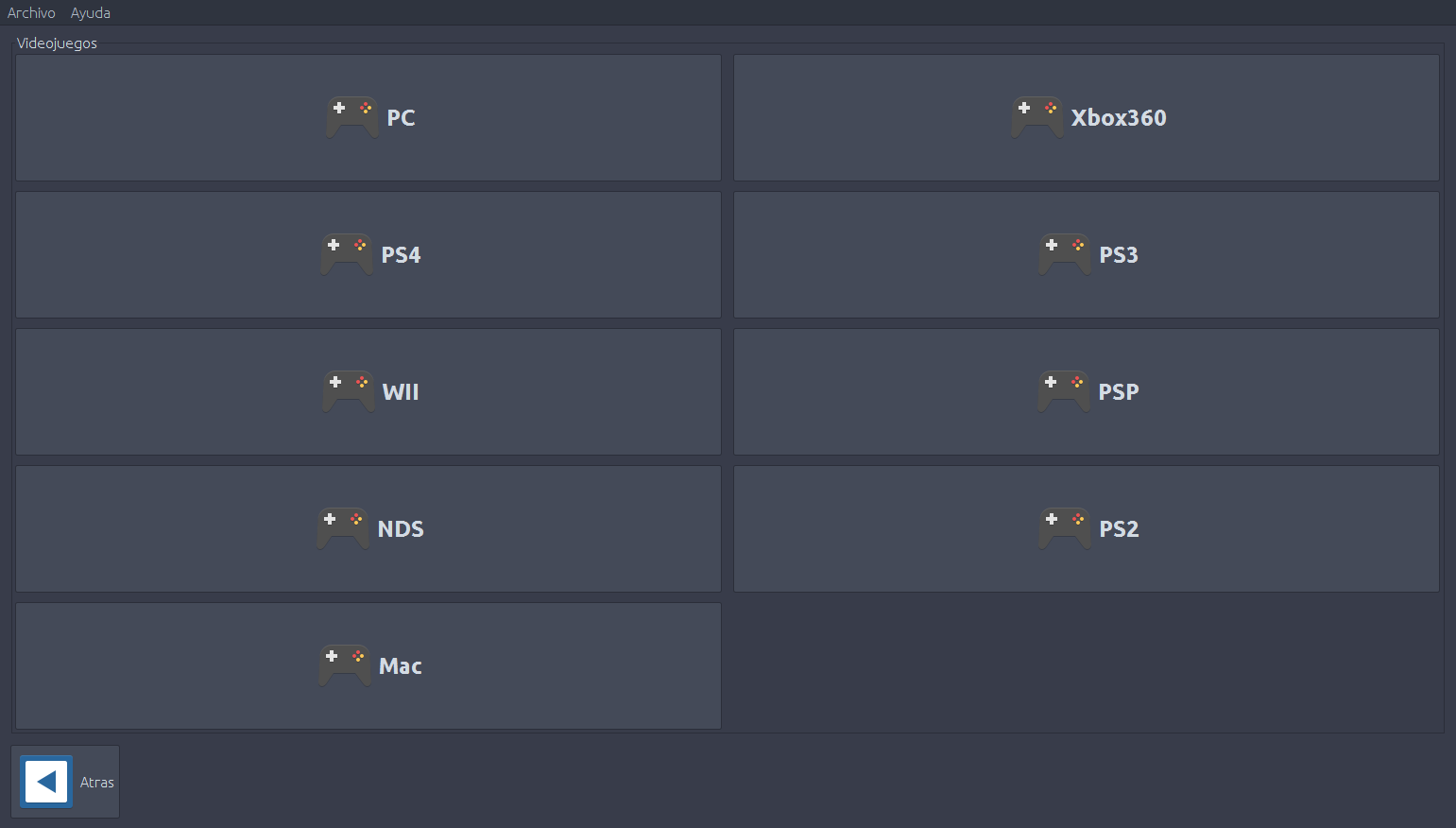1456x828 pixels.
Task: Click the gamepad icon next to Mac
Action: (345, 665)
